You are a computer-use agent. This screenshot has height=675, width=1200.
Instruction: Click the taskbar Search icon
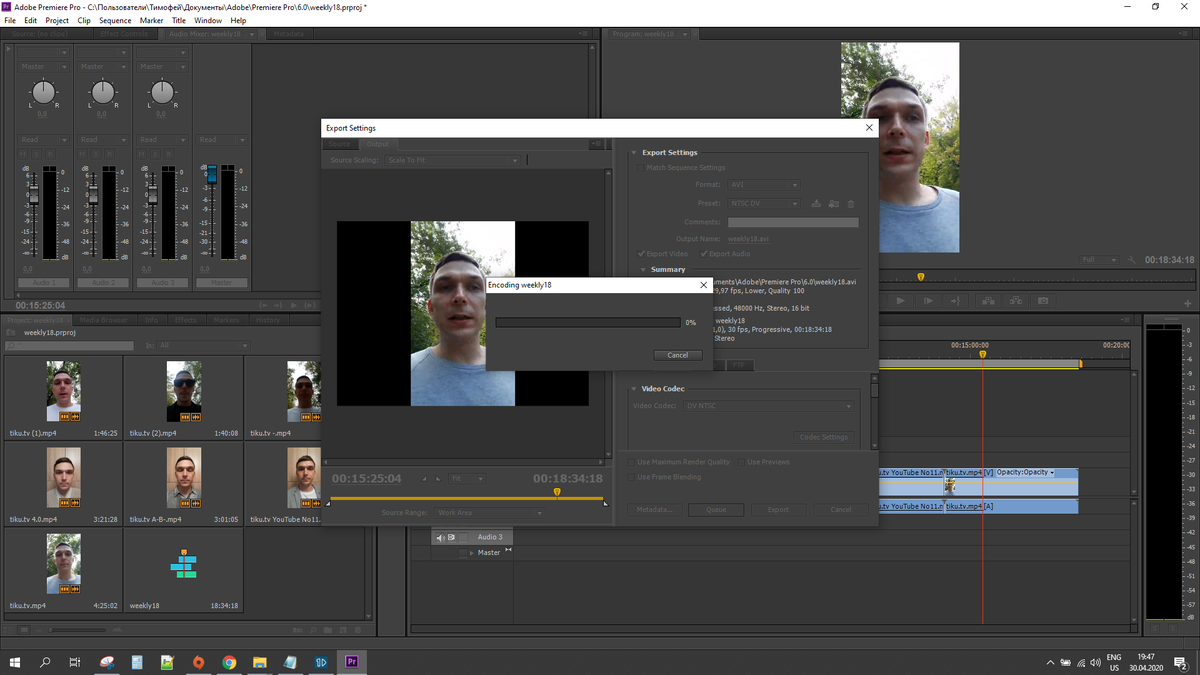(x=45, y=661)
